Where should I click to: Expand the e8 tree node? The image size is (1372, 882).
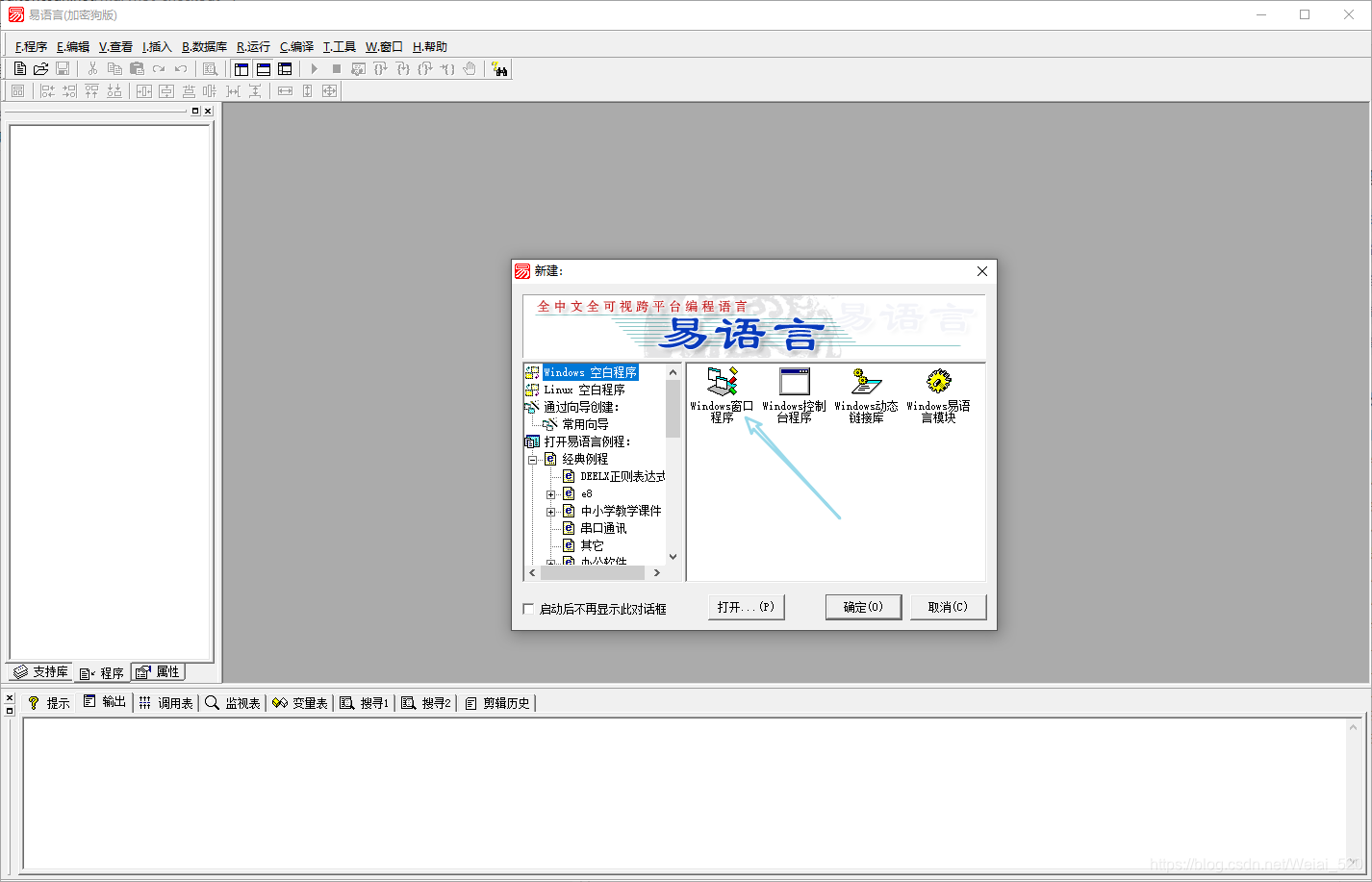pos(550,494)
